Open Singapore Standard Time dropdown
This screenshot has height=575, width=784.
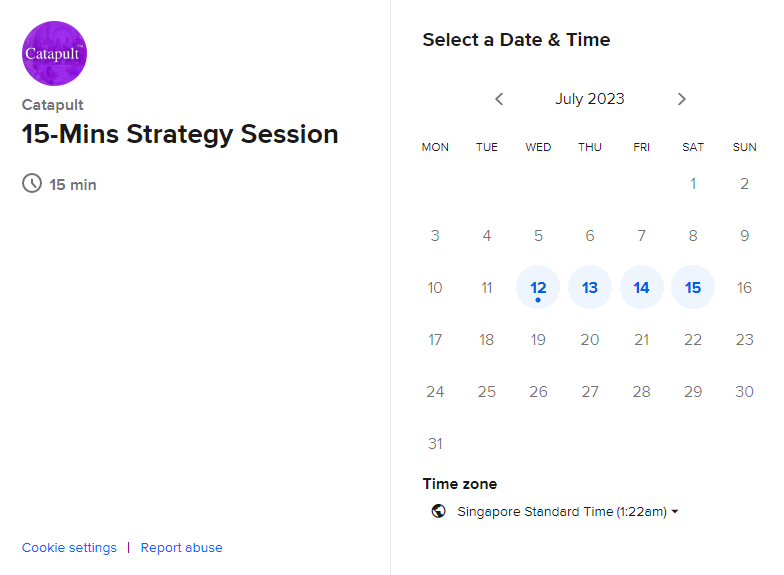pyautogui.click(x=567, y=511)
